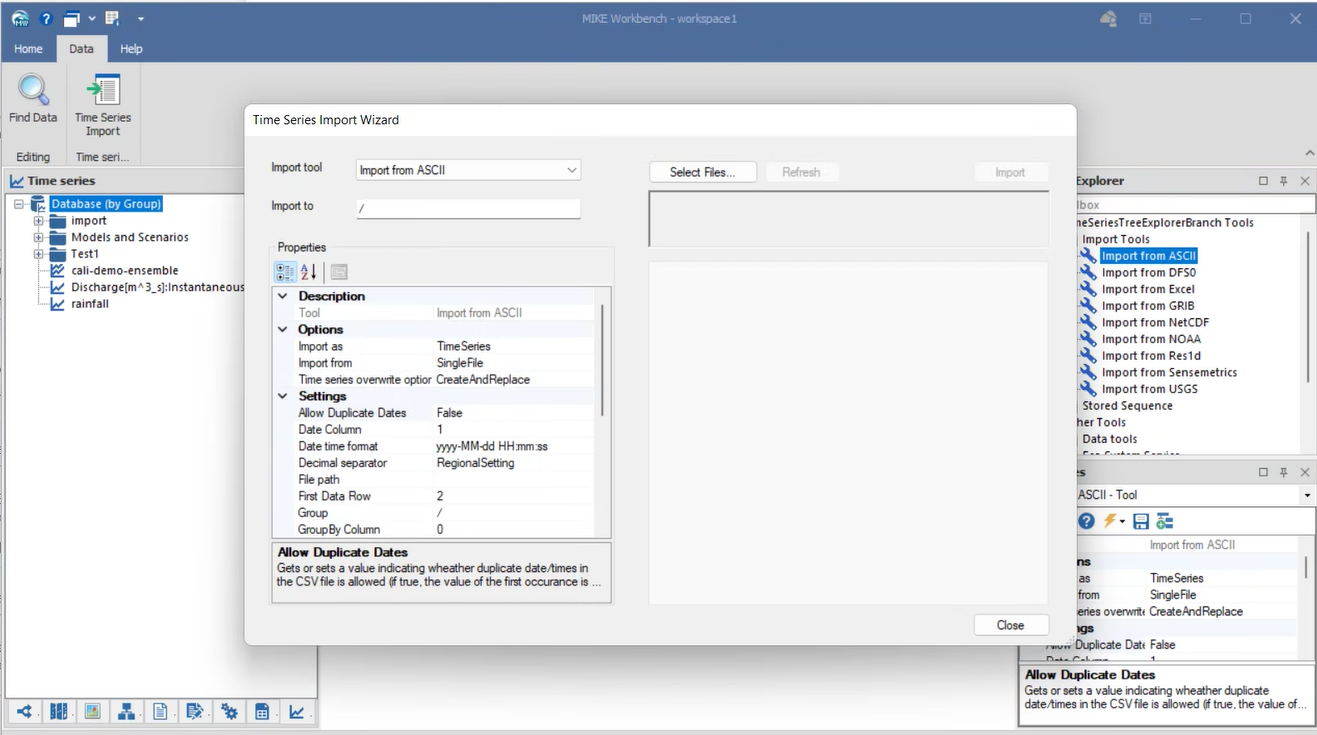This screenshot has height=735, width=1317.
Task: Collapse the Description property category
Action: point(283,296)
